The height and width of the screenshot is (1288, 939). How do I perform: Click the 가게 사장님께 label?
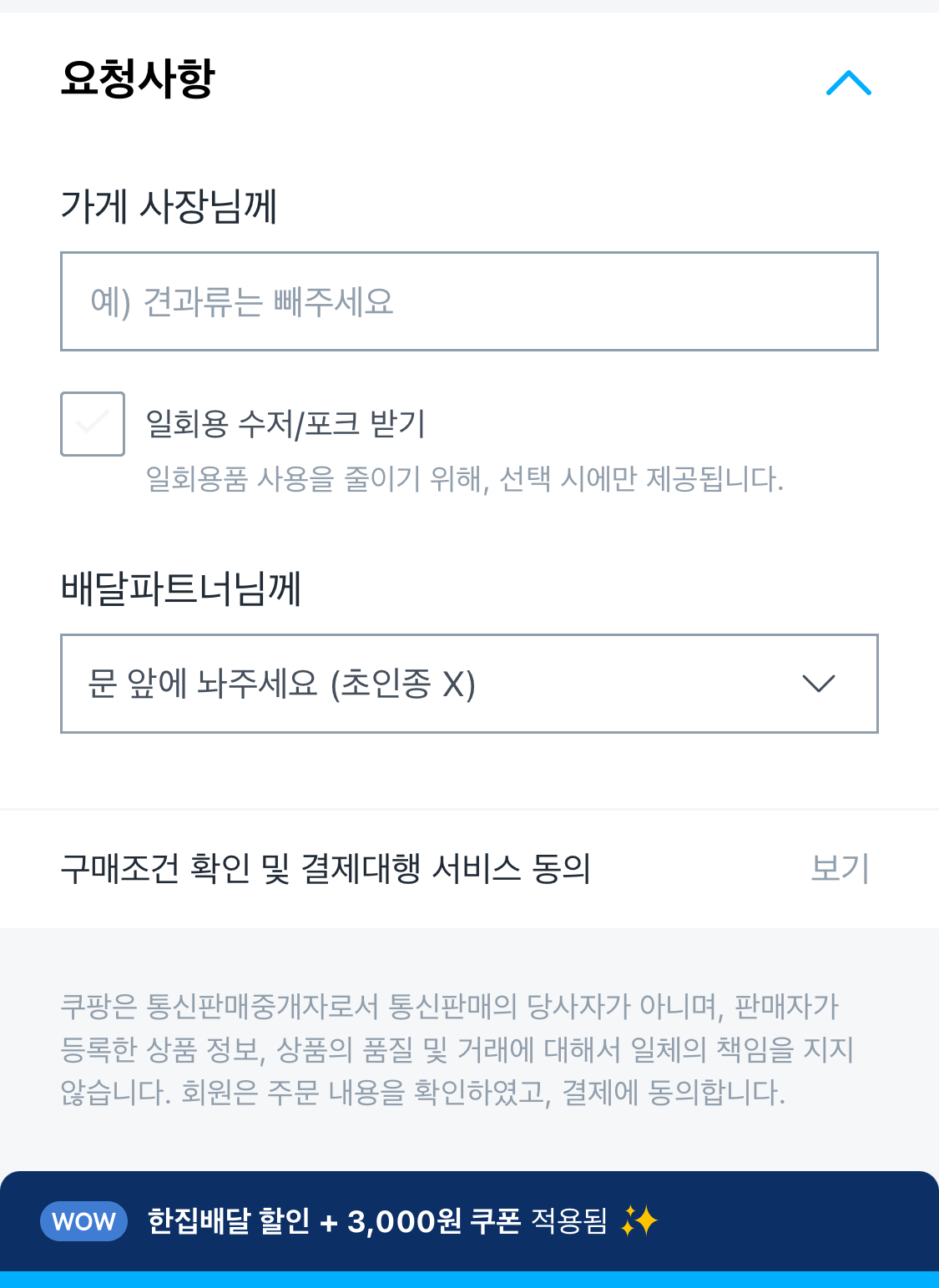(x=169, y=206)
